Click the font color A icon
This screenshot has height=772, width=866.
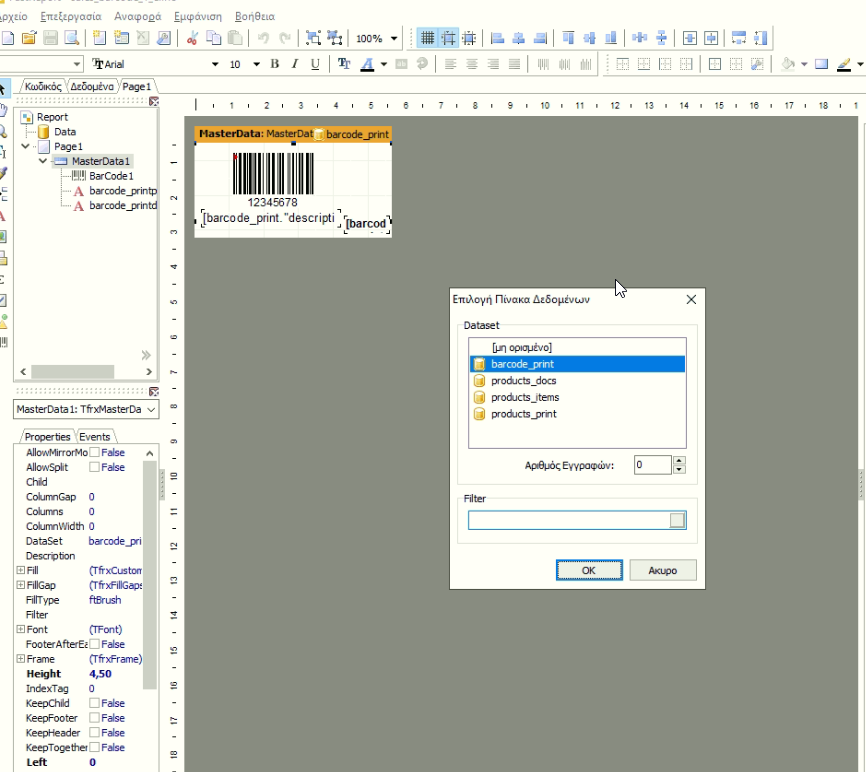[367, 64]
